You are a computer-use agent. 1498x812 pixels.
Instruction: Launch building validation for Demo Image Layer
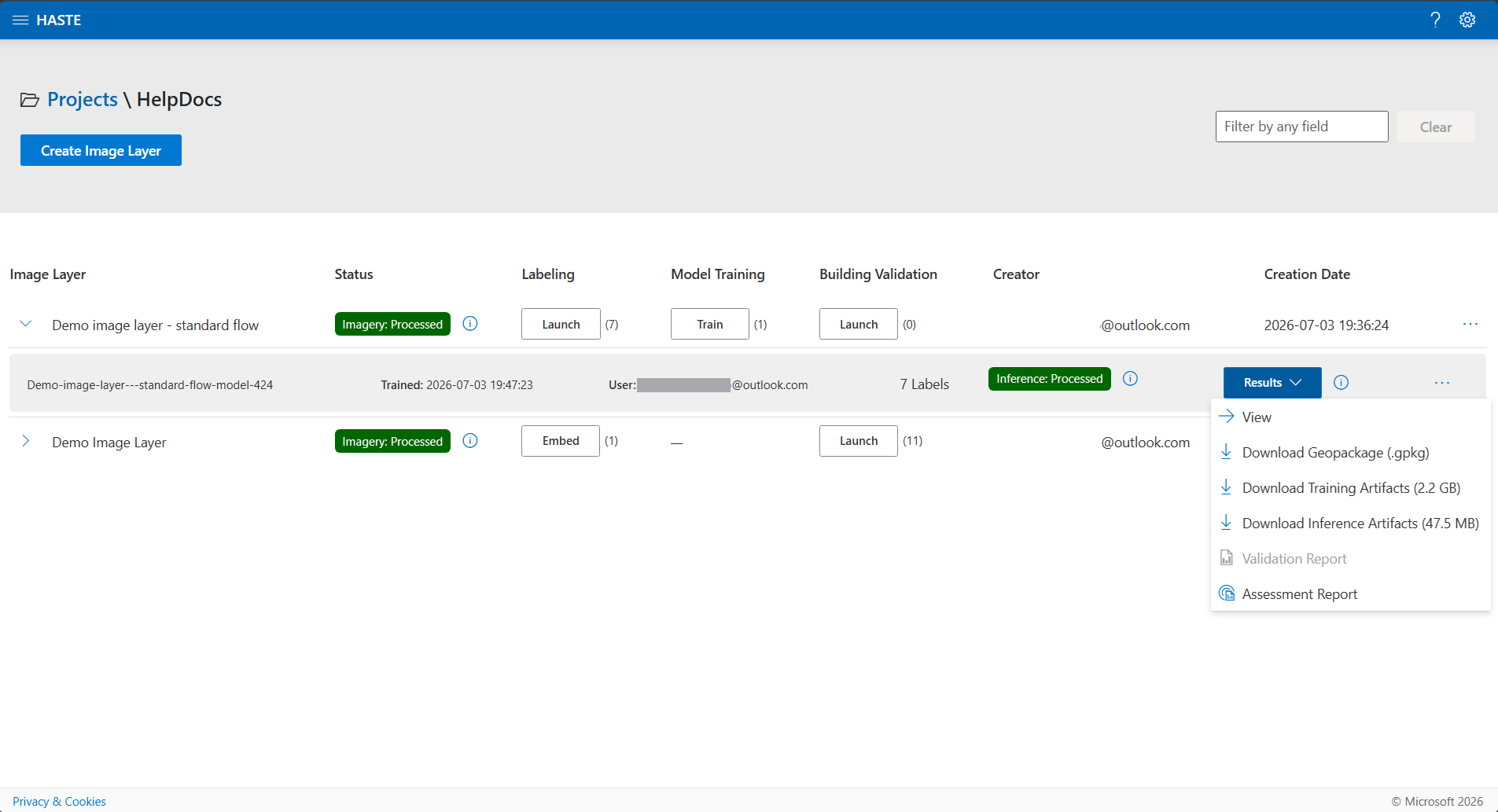click(858, 441)
